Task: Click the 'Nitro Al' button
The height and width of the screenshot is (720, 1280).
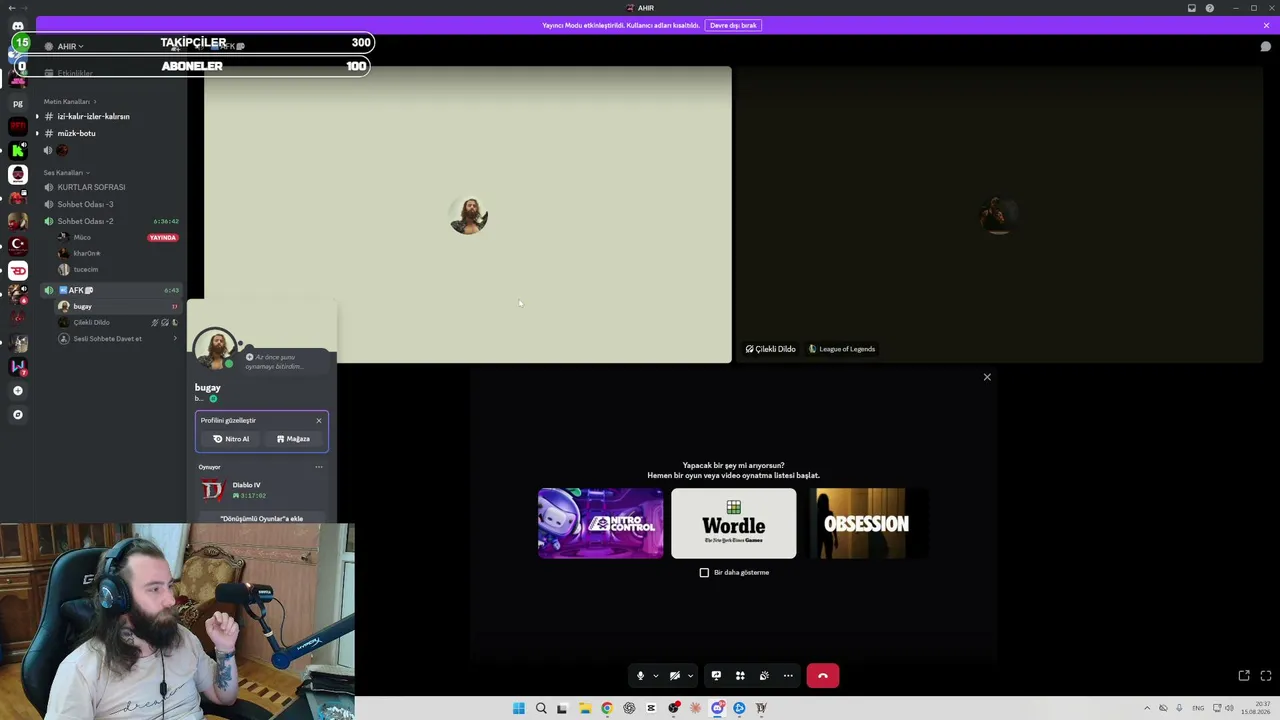Action: (231, 439)
